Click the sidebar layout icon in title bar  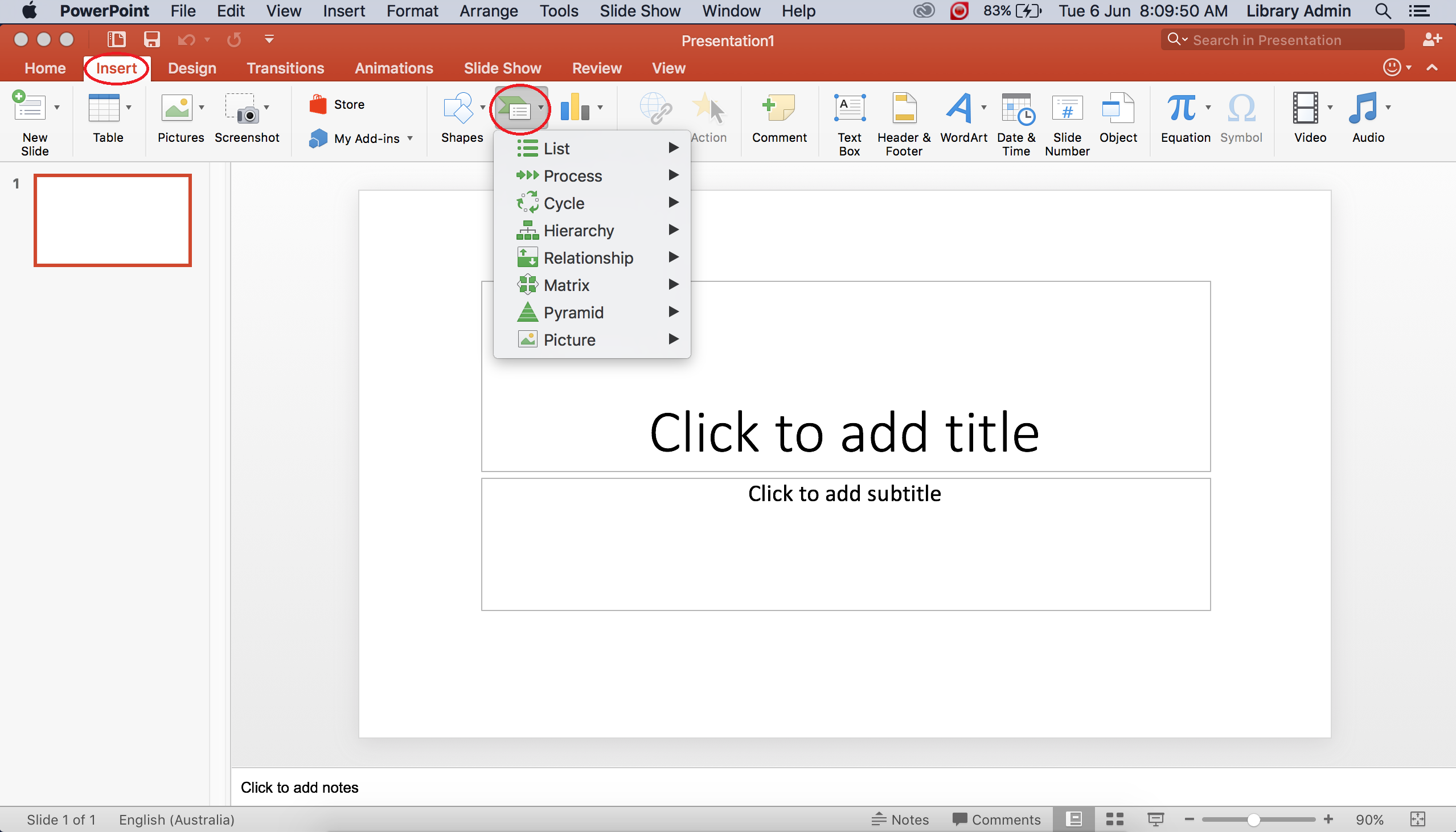coord(116,39)
